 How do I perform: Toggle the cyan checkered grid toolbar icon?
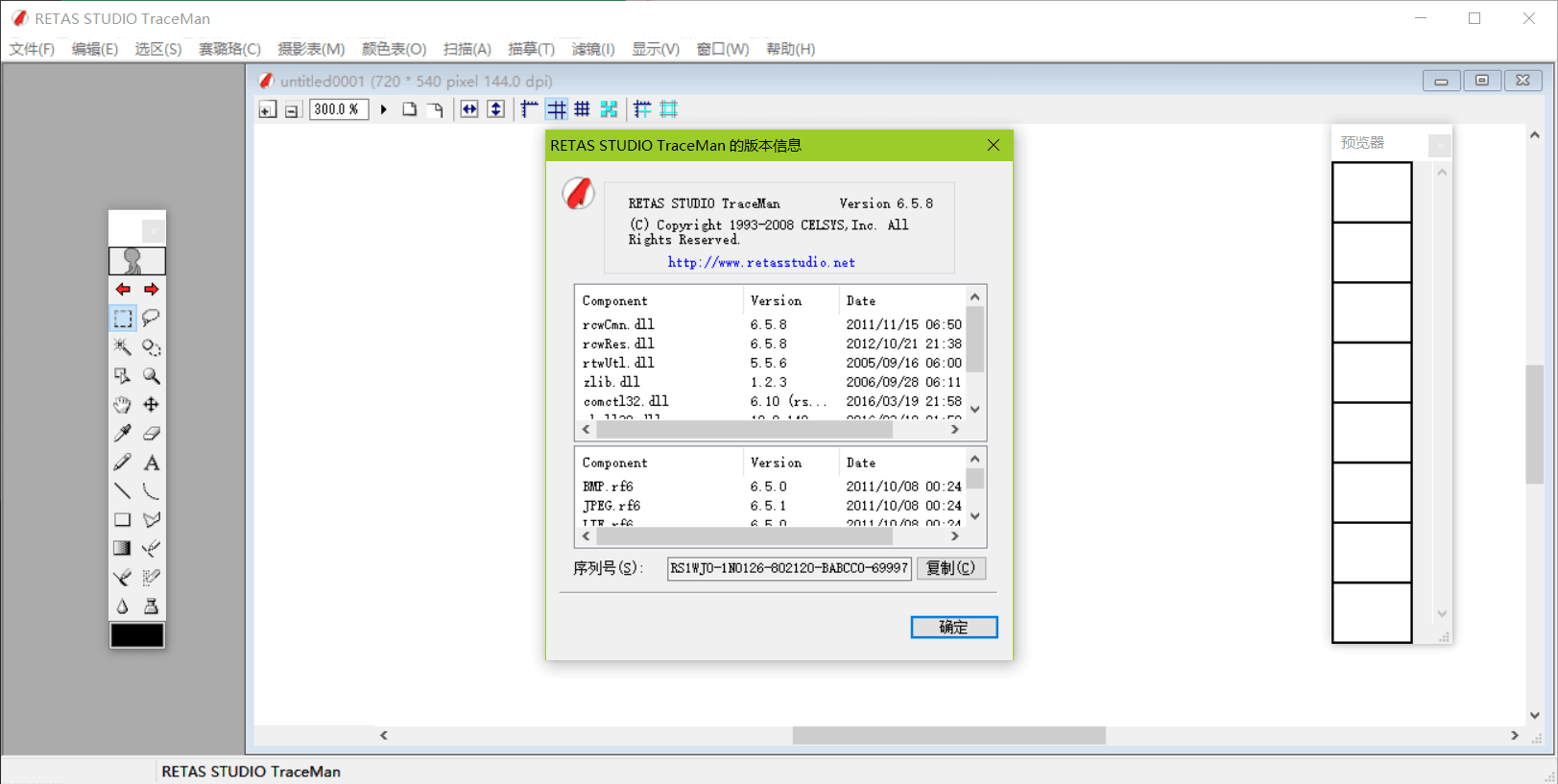(609, 109)
